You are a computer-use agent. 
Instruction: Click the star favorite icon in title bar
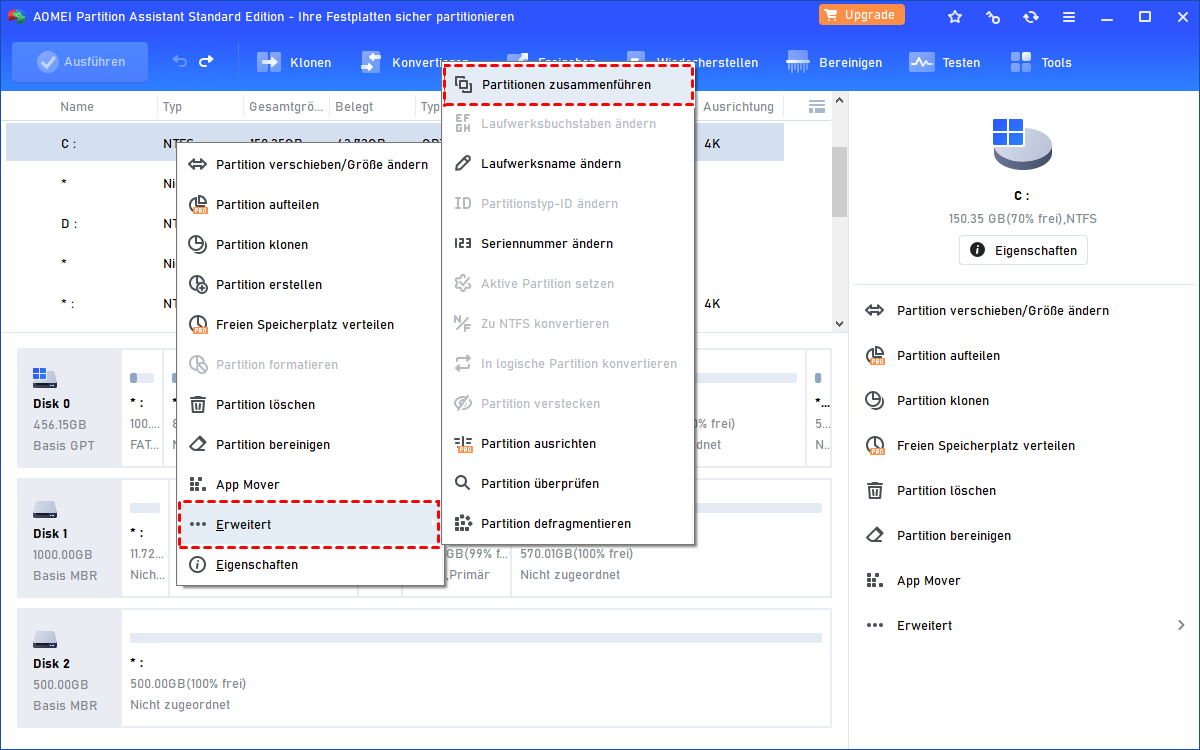point(954,17)
